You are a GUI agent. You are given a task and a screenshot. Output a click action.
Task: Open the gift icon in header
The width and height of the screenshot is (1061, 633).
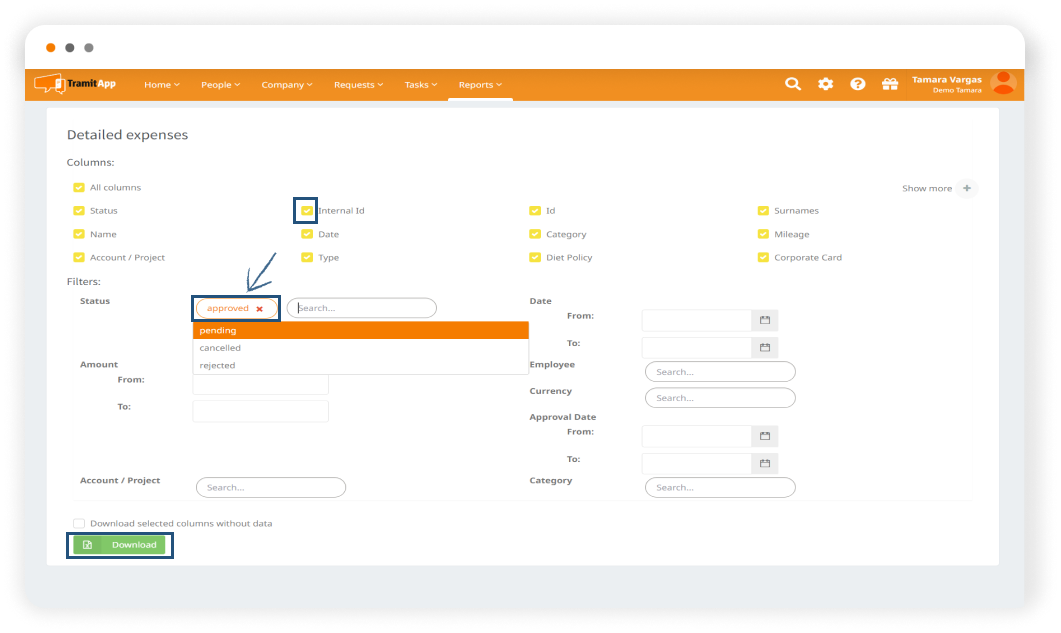tap(889, 85)
